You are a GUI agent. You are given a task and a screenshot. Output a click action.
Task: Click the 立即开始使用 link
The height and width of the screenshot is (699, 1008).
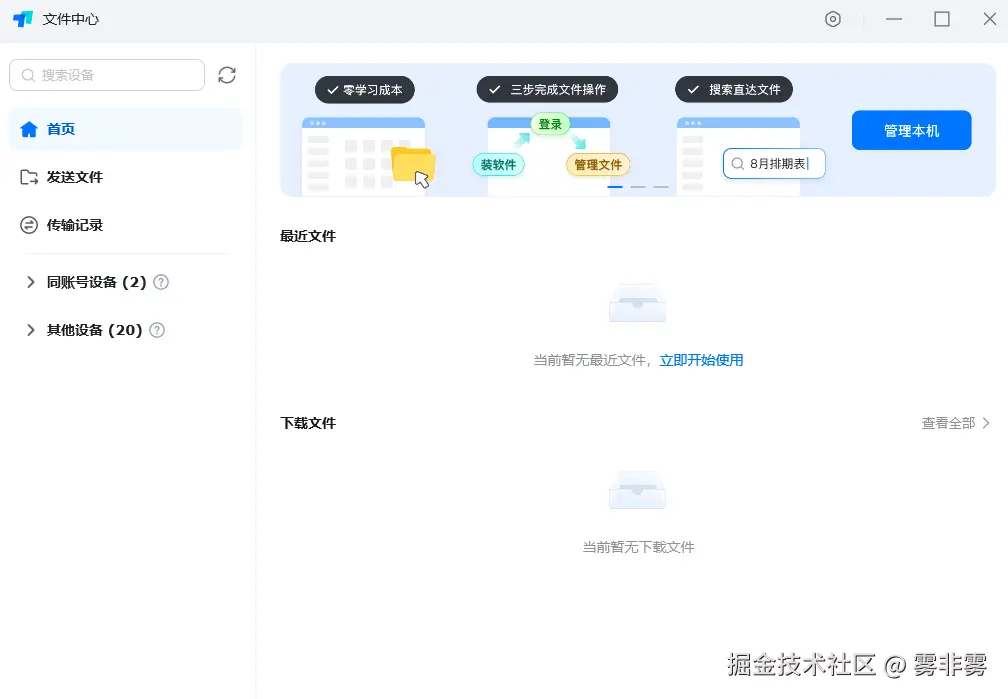701,360
